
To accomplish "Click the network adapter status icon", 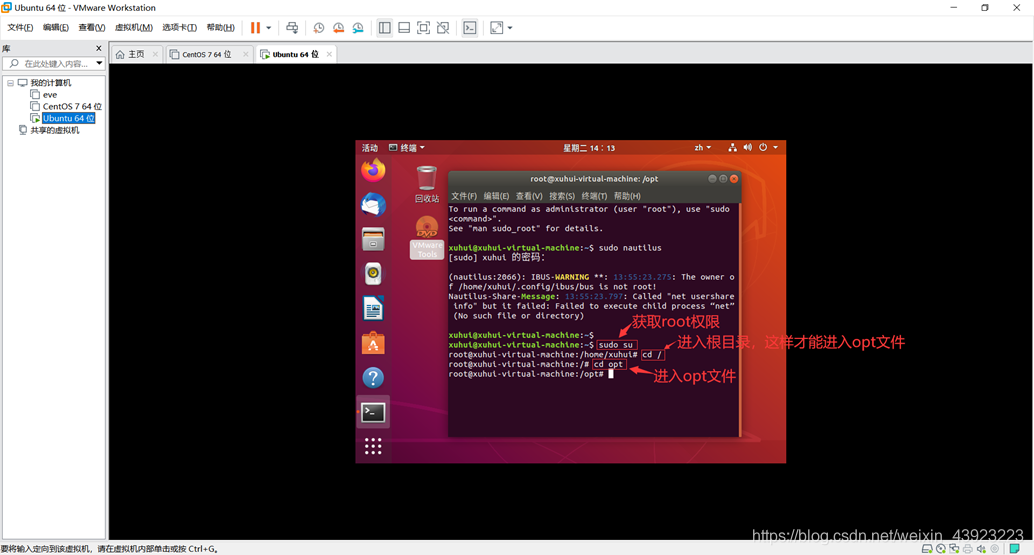I will (954, 548).
